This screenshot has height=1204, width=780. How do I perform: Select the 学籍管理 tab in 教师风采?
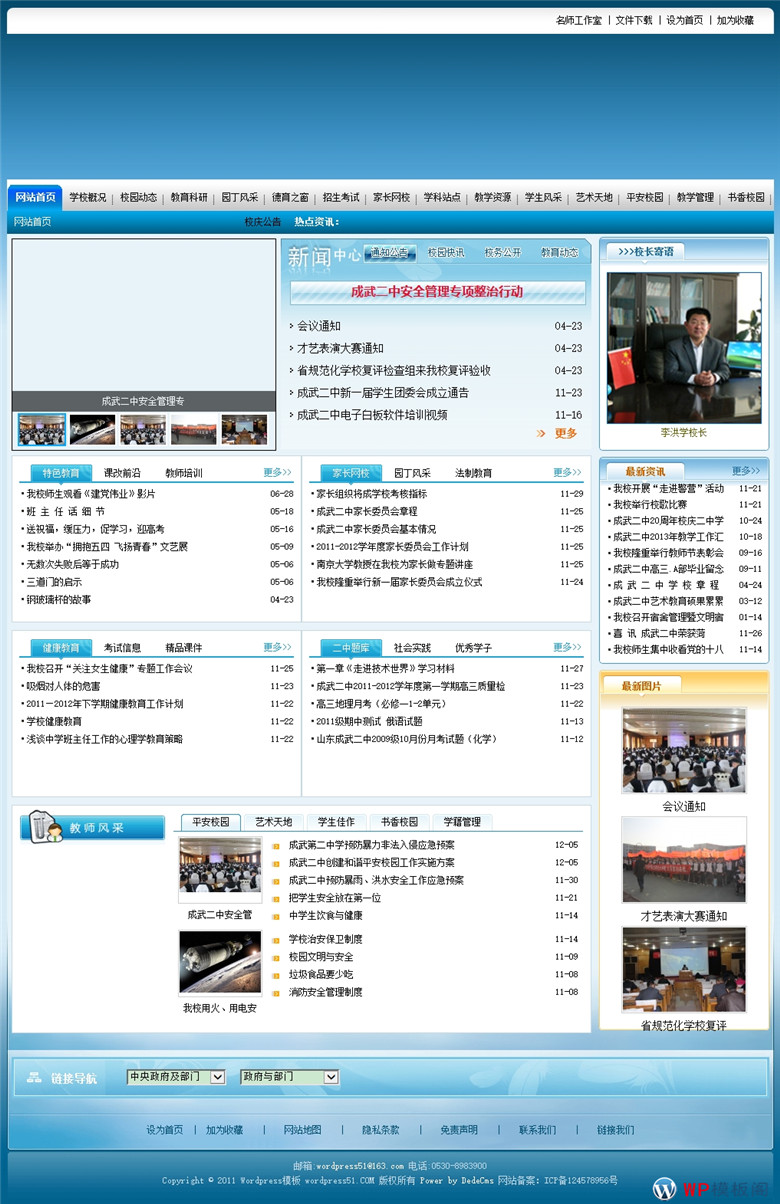tap(462, 822)
